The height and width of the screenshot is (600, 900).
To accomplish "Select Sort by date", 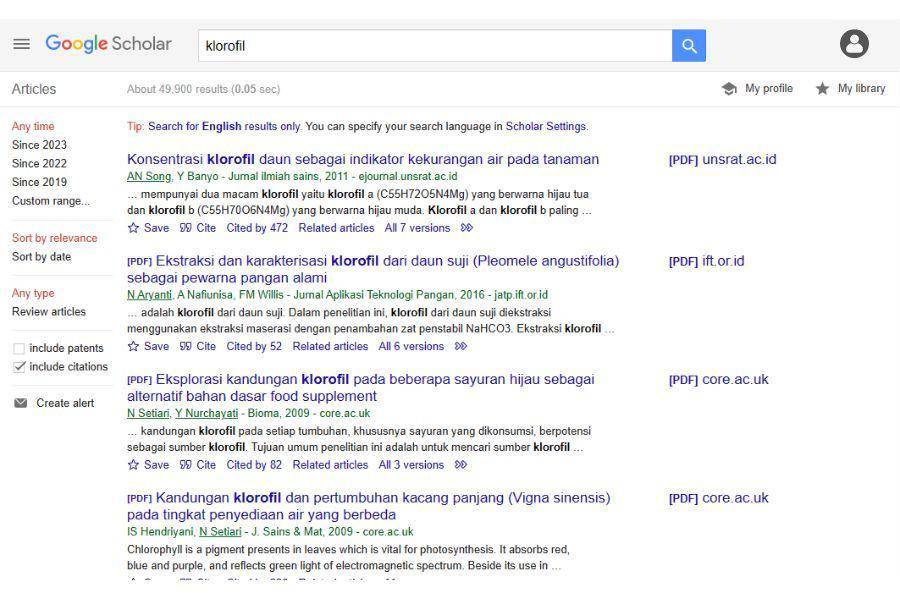I will (x=41, y=257).
